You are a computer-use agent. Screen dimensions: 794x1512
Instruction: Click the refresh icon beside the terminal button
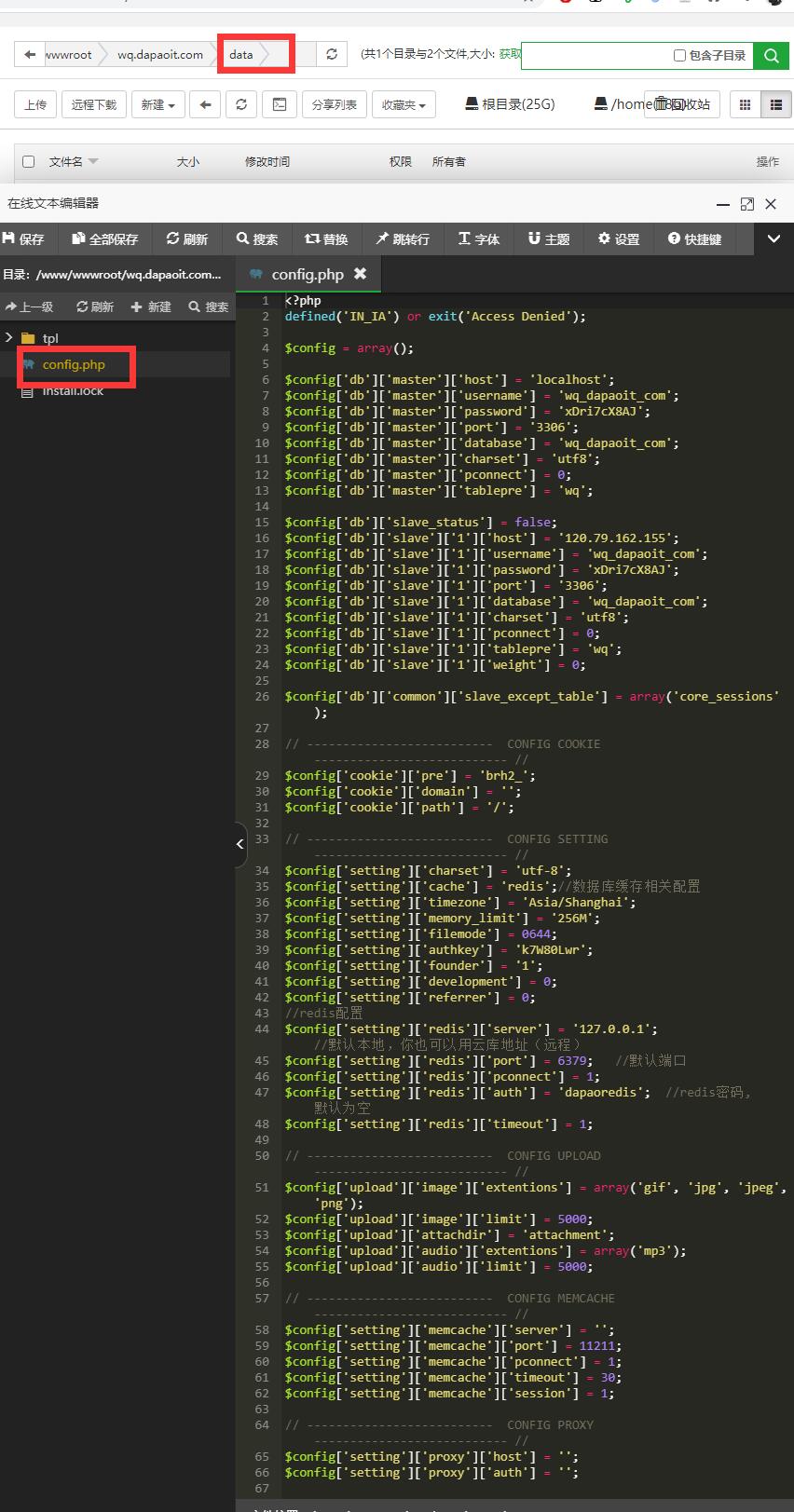(241, 104)
